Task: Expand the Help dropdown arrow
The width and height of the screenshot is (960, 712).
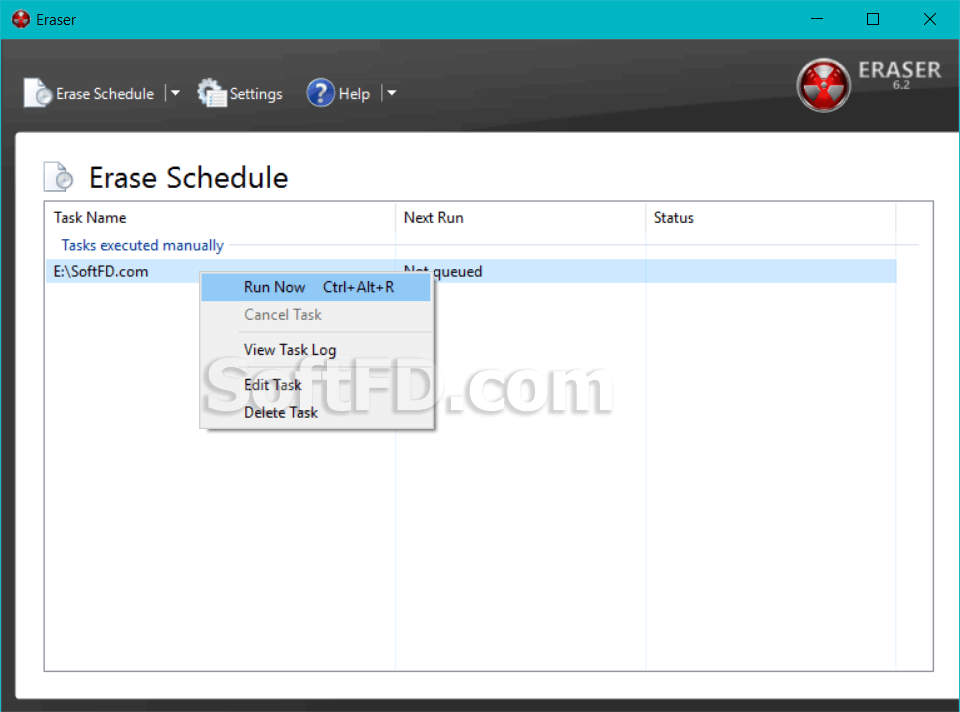Action: (x=392, y=93)
